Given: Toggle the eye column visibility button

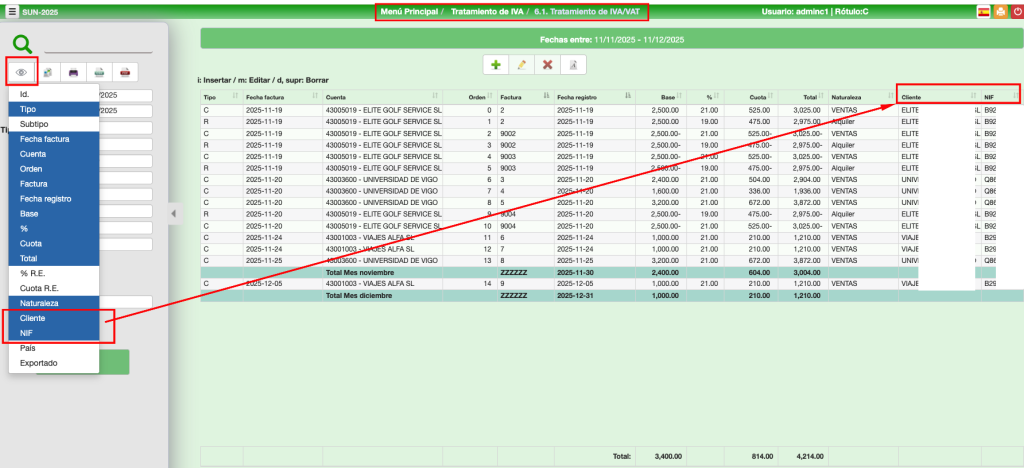Looking at the screenshot, I should 21,72.
